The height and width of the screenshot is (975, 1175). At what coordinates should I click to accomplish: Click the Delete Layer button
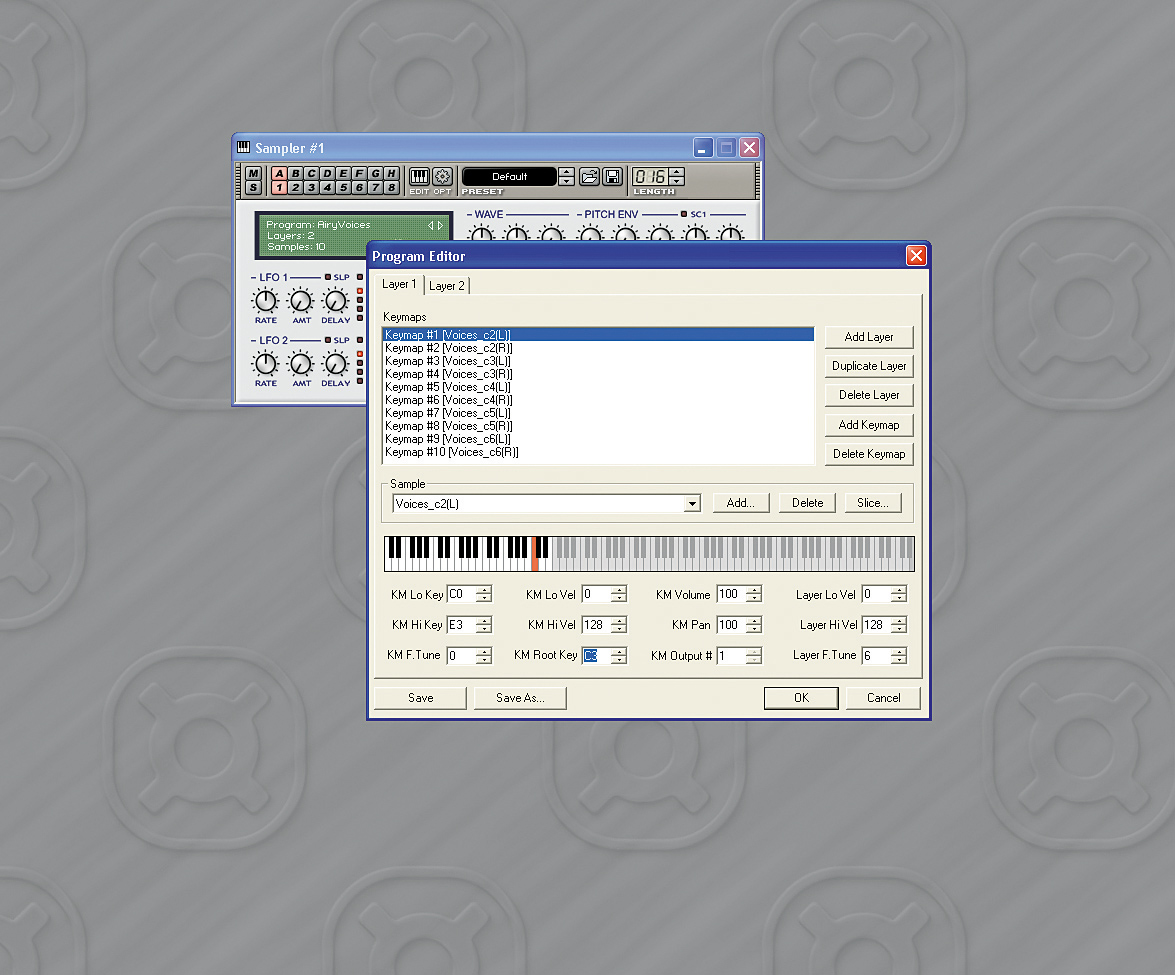pyautogui.click(x=869, y=395)
